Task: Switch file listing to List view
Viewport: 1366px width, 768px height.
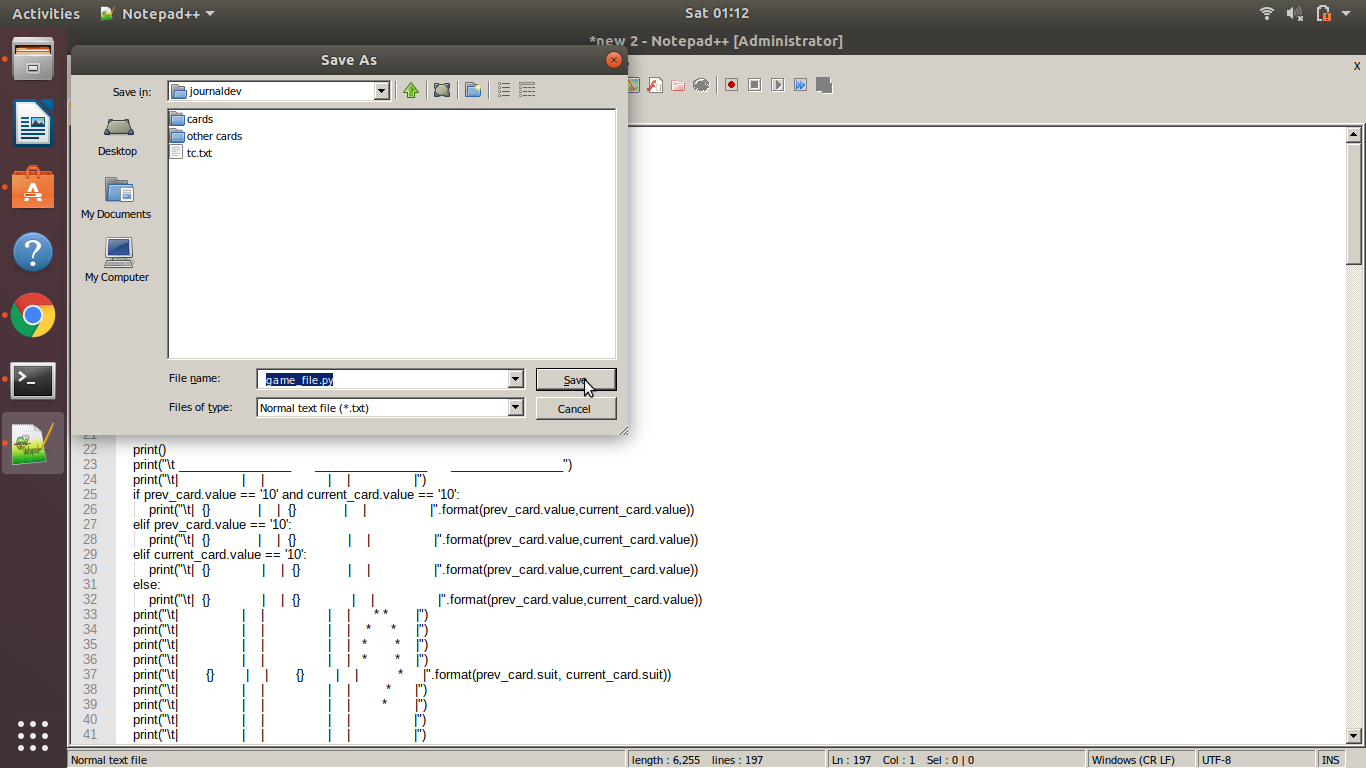Action: click(x=503, y=90)
